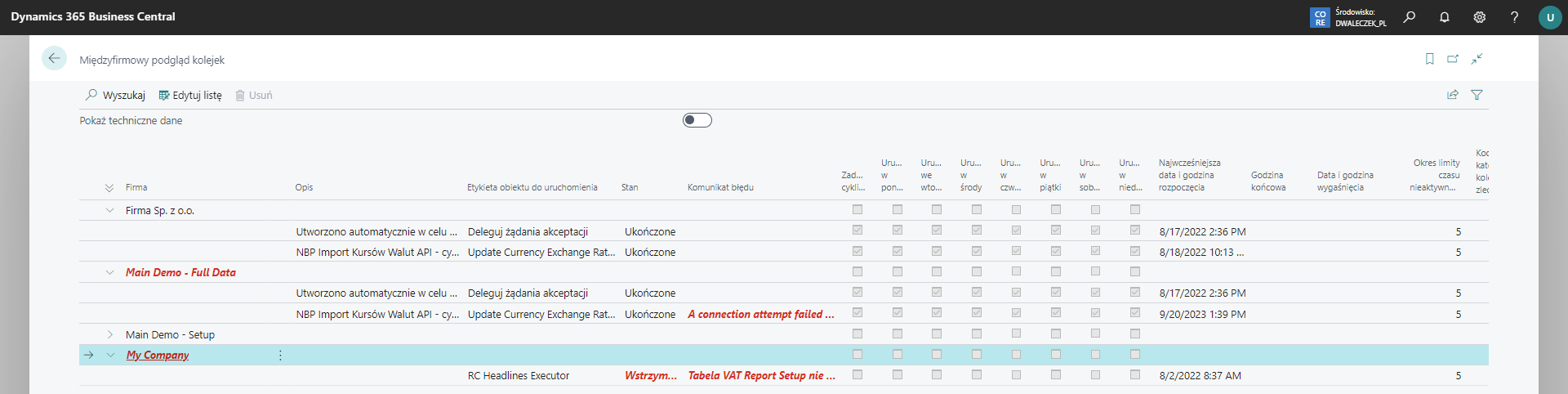Click Edytuj listę action
1568x394 pixels.
(190, 96)
